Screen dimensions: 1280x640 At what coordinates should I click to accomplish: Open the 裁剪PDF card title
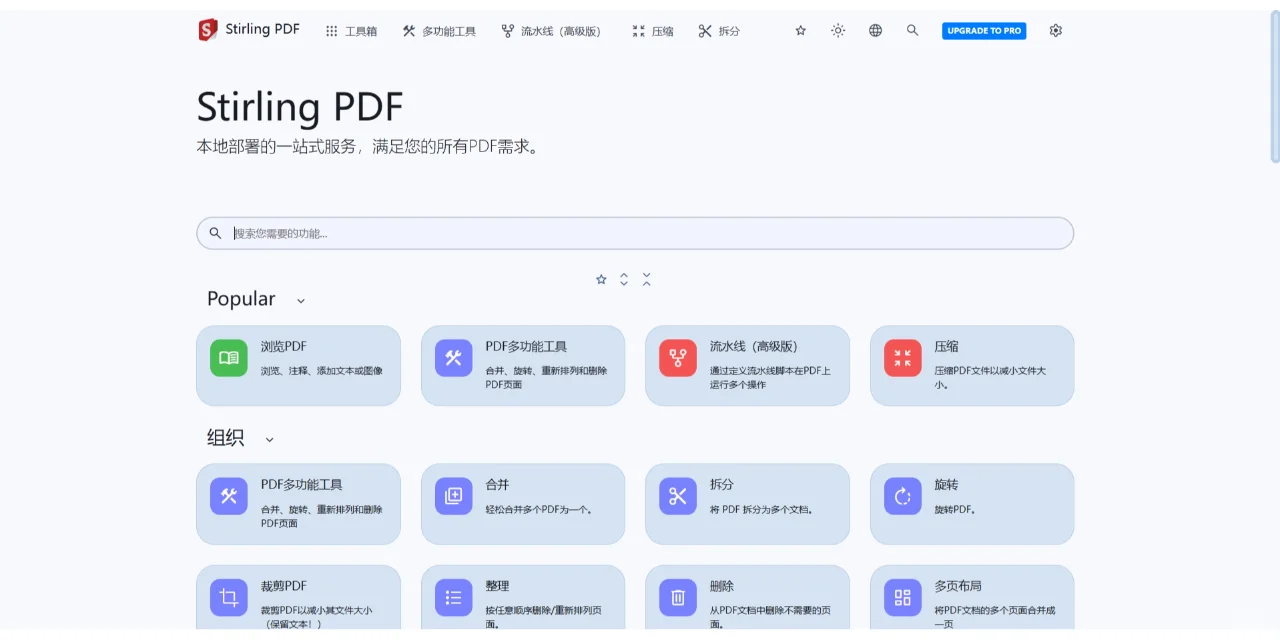click(284, 587)
